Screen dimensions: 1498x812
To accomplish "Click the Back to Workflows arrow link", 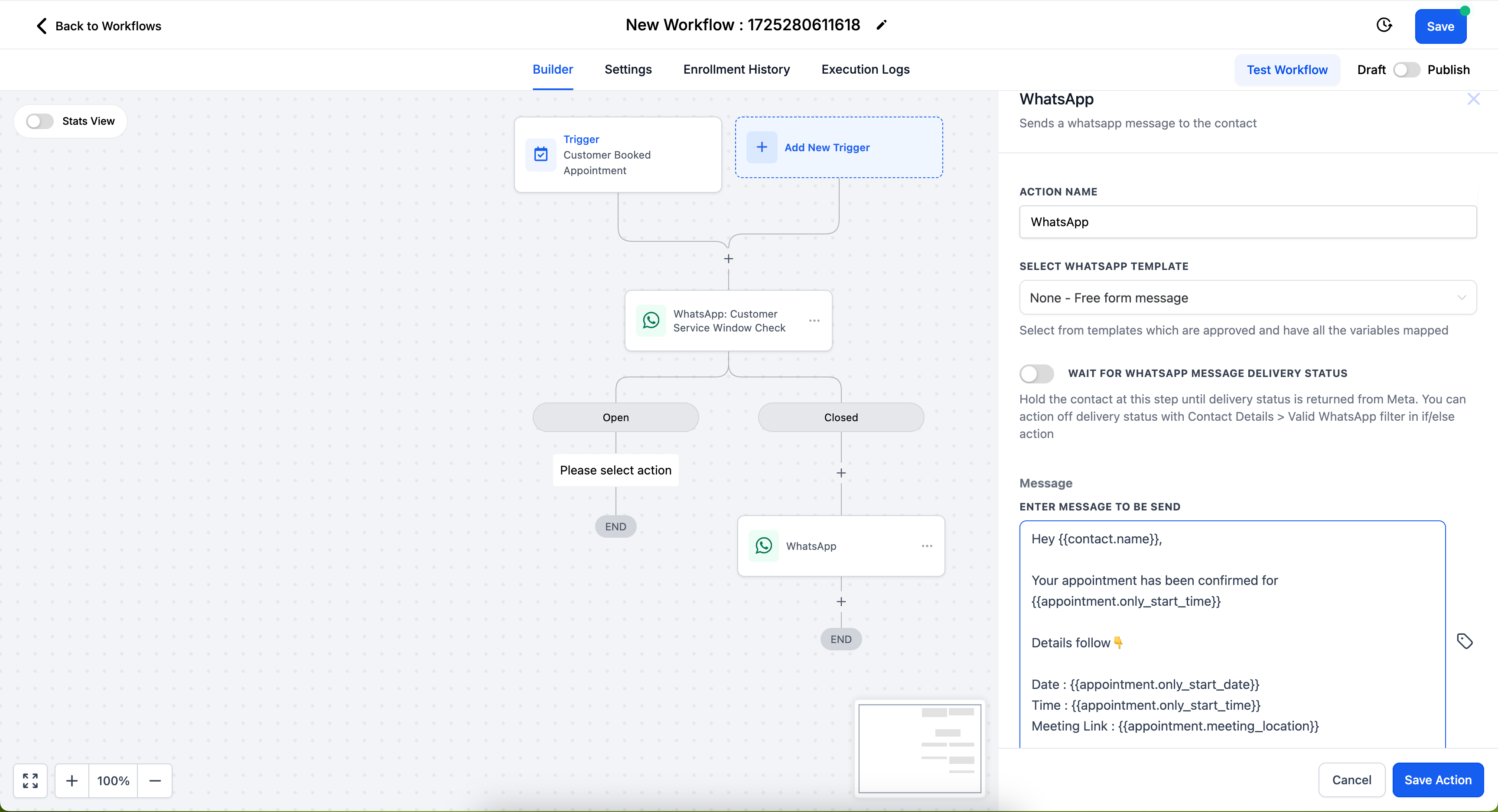I will tap(41, 25).
